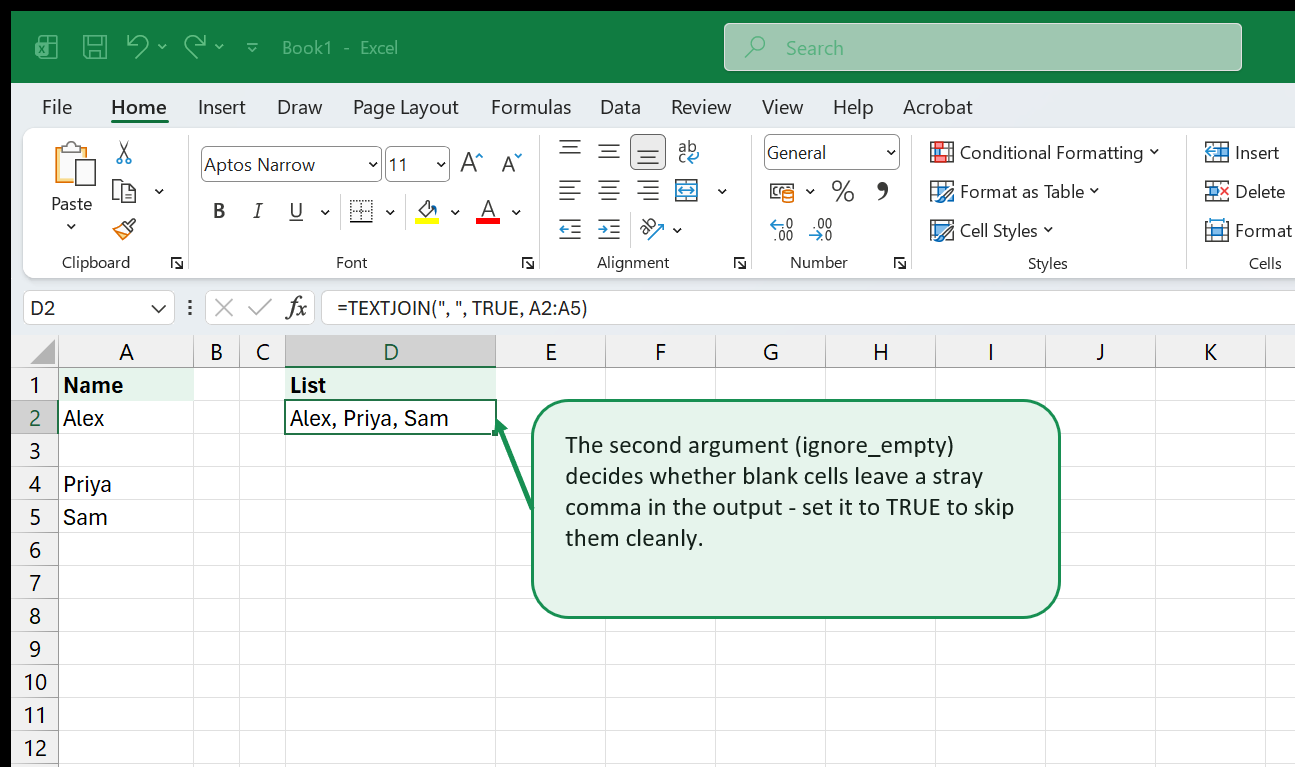Open Font Color palette dropdown
The height and width of the screenshot is (767, 1295).
pyautogui.click(x=516, y=212)
